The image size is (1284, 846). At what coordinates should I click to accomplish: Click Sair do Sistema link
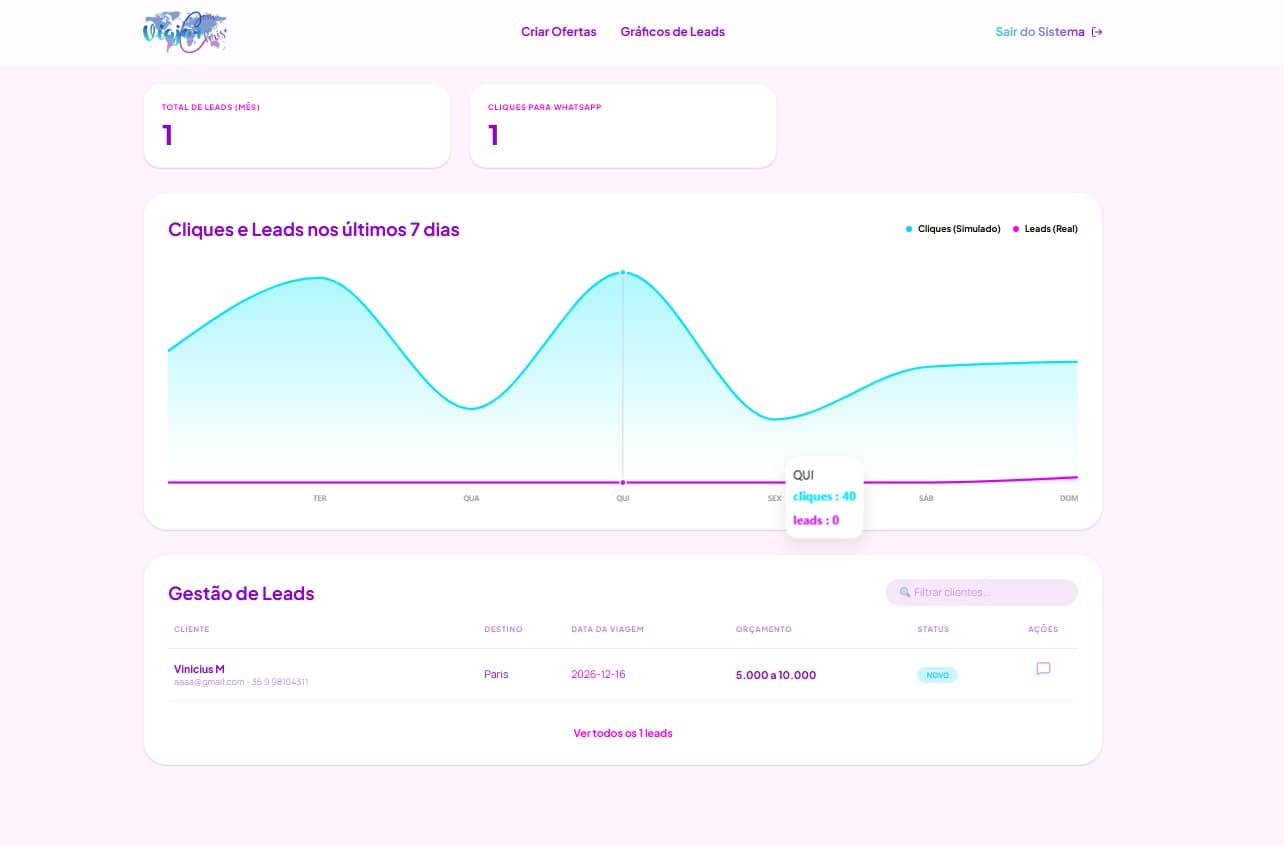pyautogui.click(x=1038, y=31)
